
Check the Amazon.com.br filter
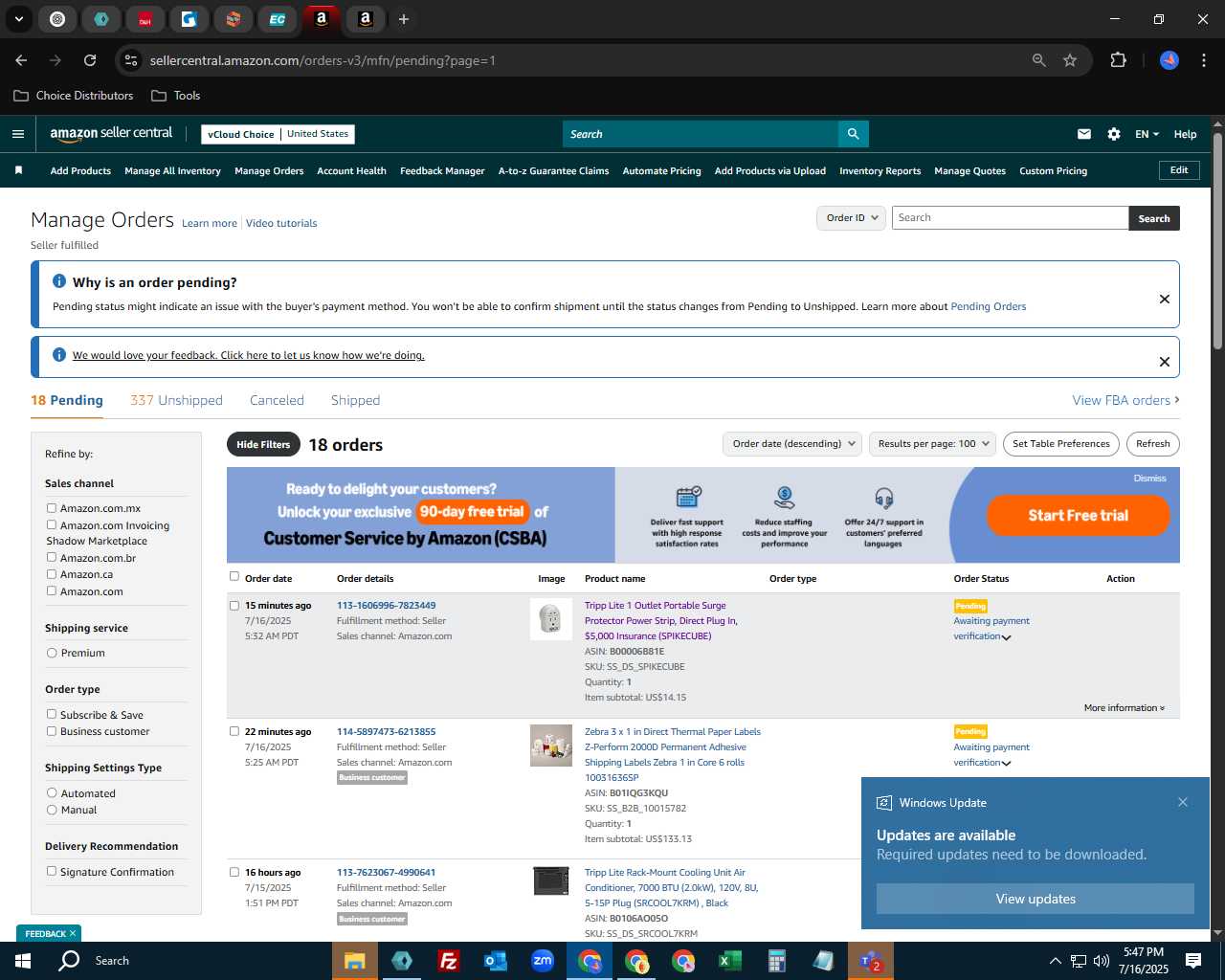[52, 557]
